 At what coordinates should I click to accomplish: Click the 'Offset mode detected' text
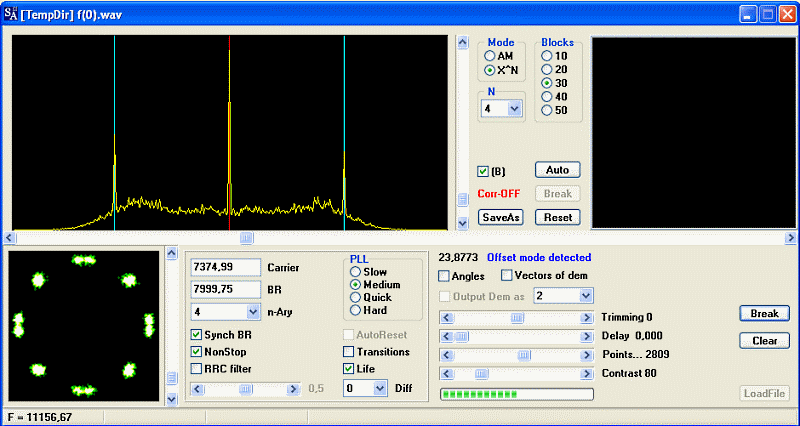pyautogui.click(x=539, y=258)
